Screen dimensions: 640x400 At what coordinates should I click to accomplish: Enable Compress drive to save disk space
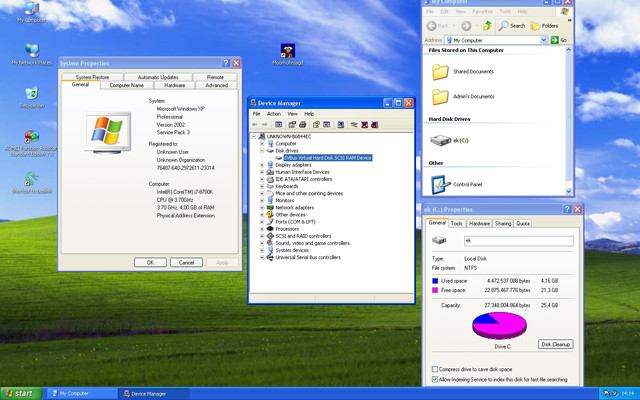[435, 369]
